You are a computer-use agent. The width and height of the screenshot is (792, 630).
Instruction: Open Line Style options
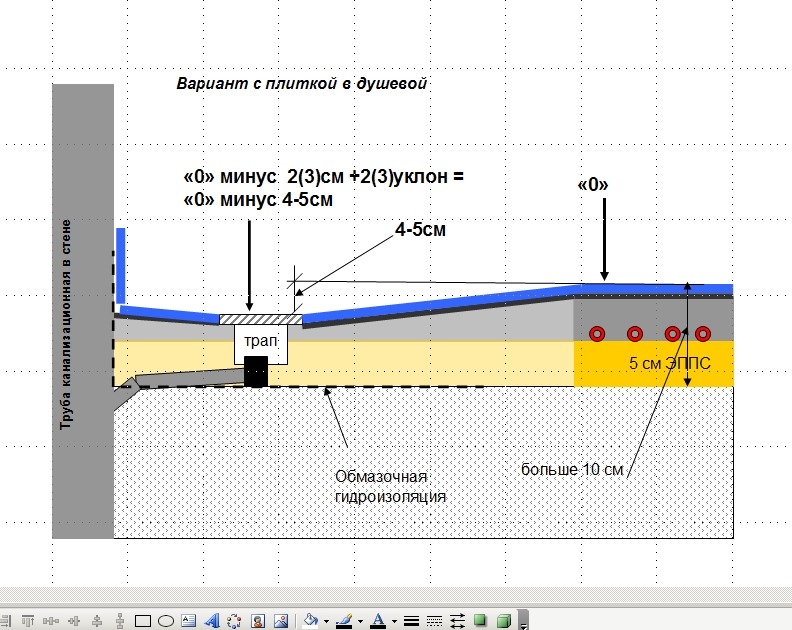tap(411, 621)
